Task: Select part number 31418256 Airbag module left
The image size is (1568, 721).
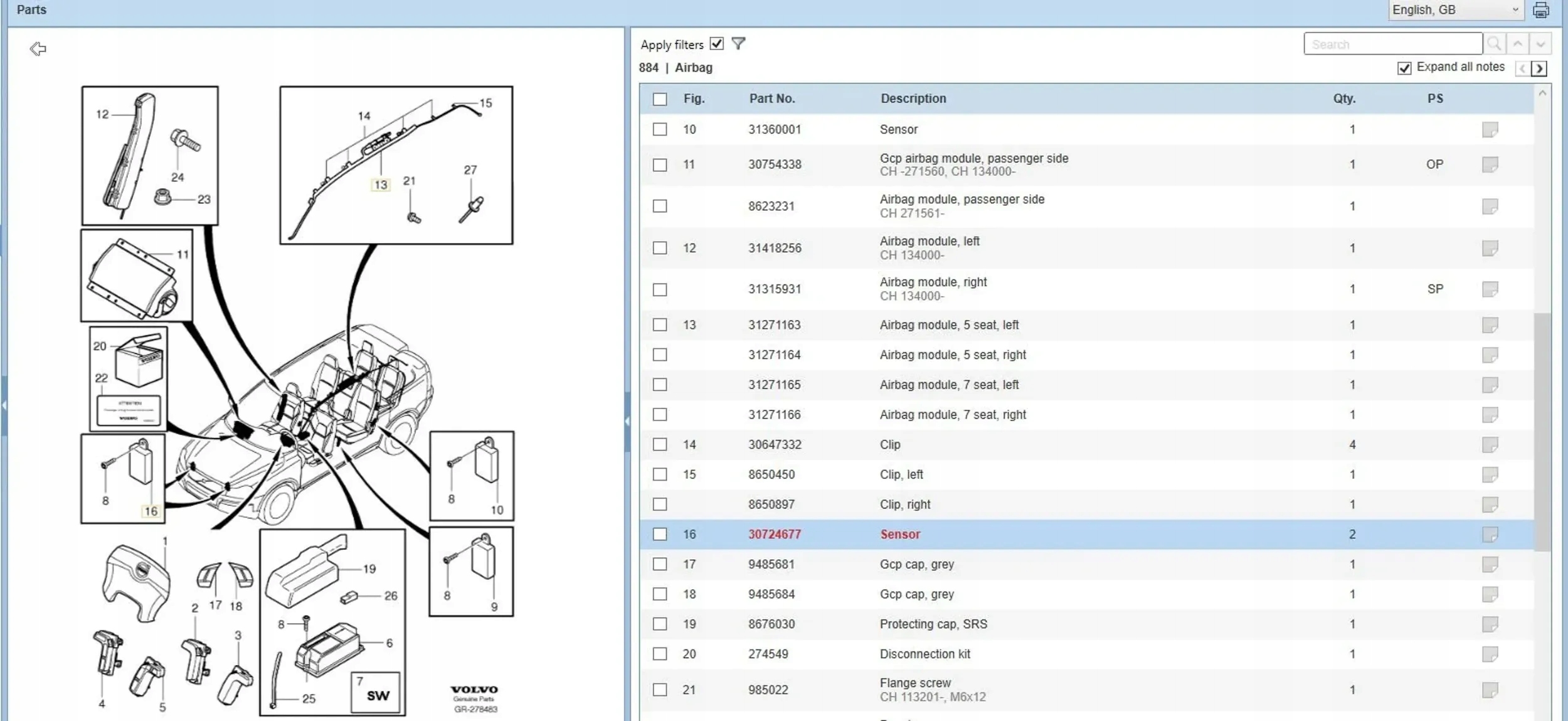Action: point(775,248)
